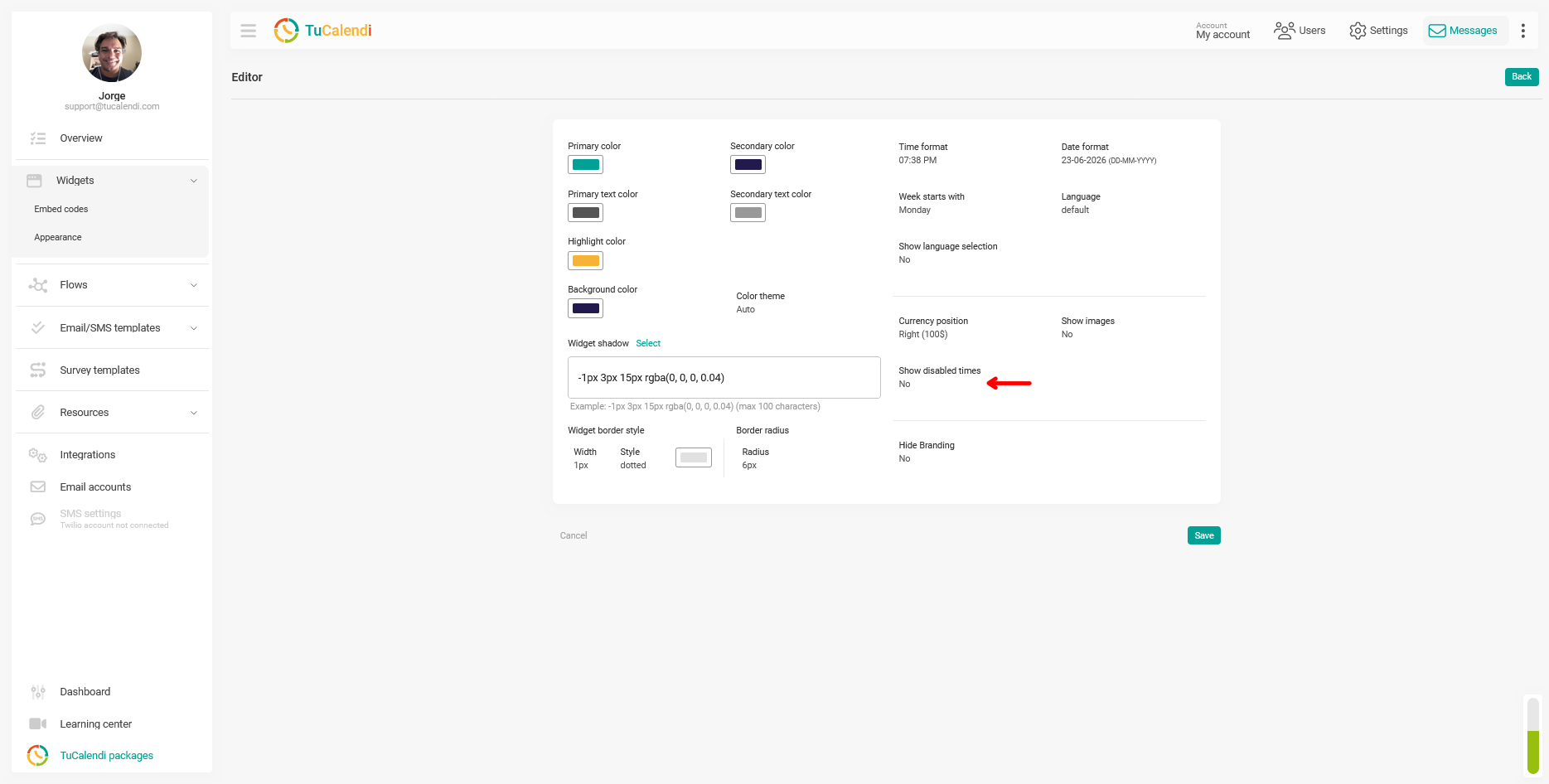Open Users icon in top bar

coord(1284,31)
